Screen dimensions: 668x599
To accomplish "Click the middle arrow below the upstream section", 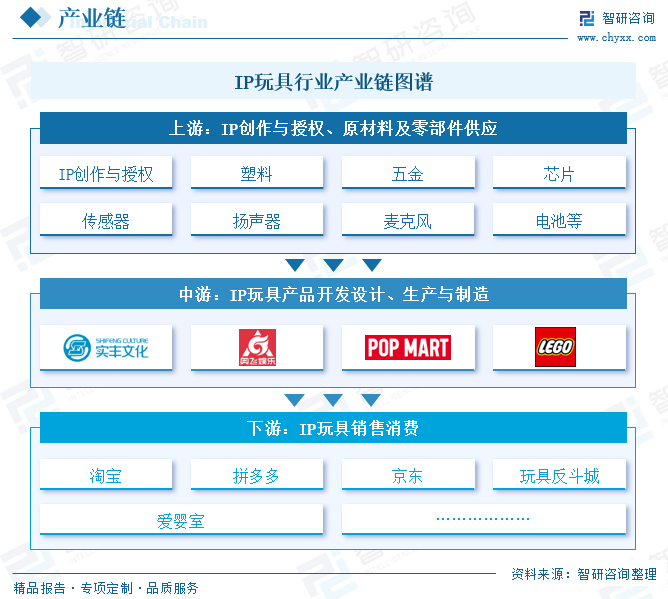I will pos(333,265).
